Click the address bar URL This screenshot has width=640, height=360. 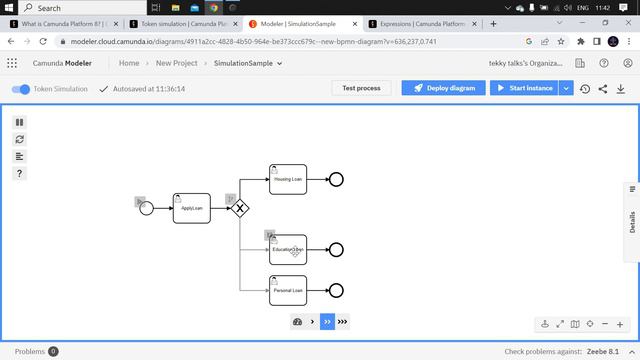point(253,42)
